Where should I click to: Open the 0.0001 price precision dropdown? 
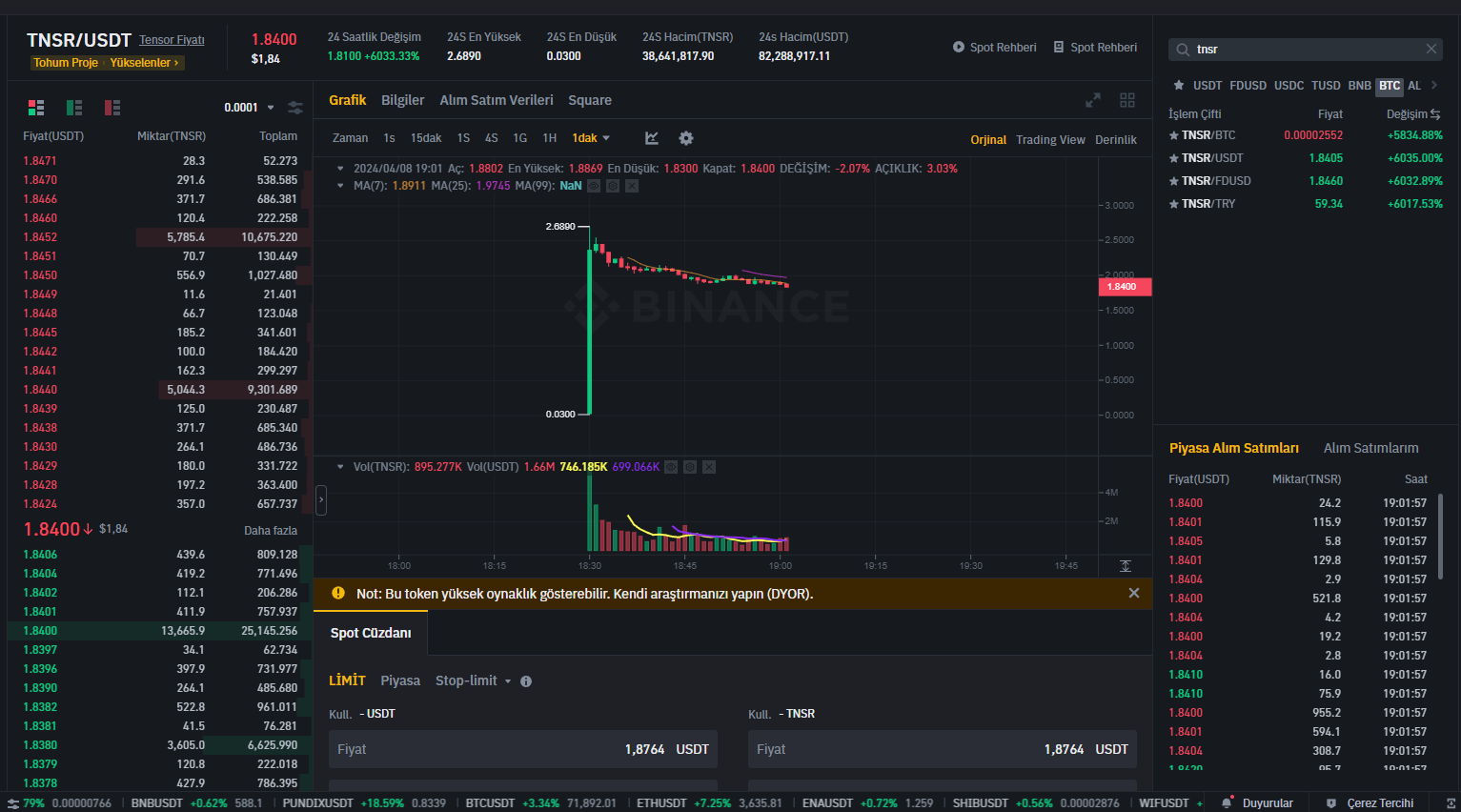pos(250,108)
